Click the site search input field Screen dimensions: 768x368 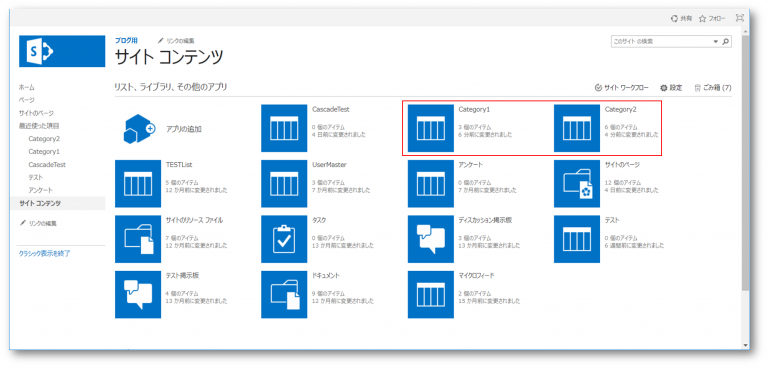click(661, 42)
